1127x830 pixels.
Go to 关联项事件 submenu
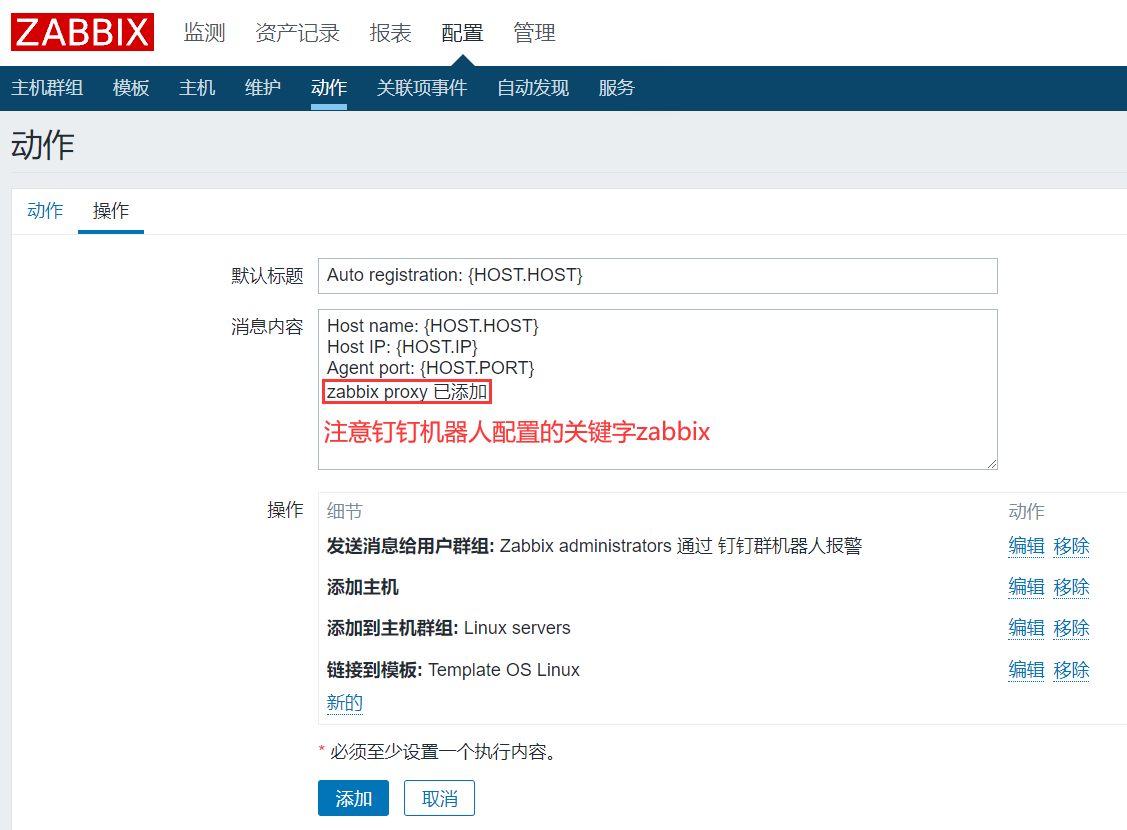click(x=422, y=88)
